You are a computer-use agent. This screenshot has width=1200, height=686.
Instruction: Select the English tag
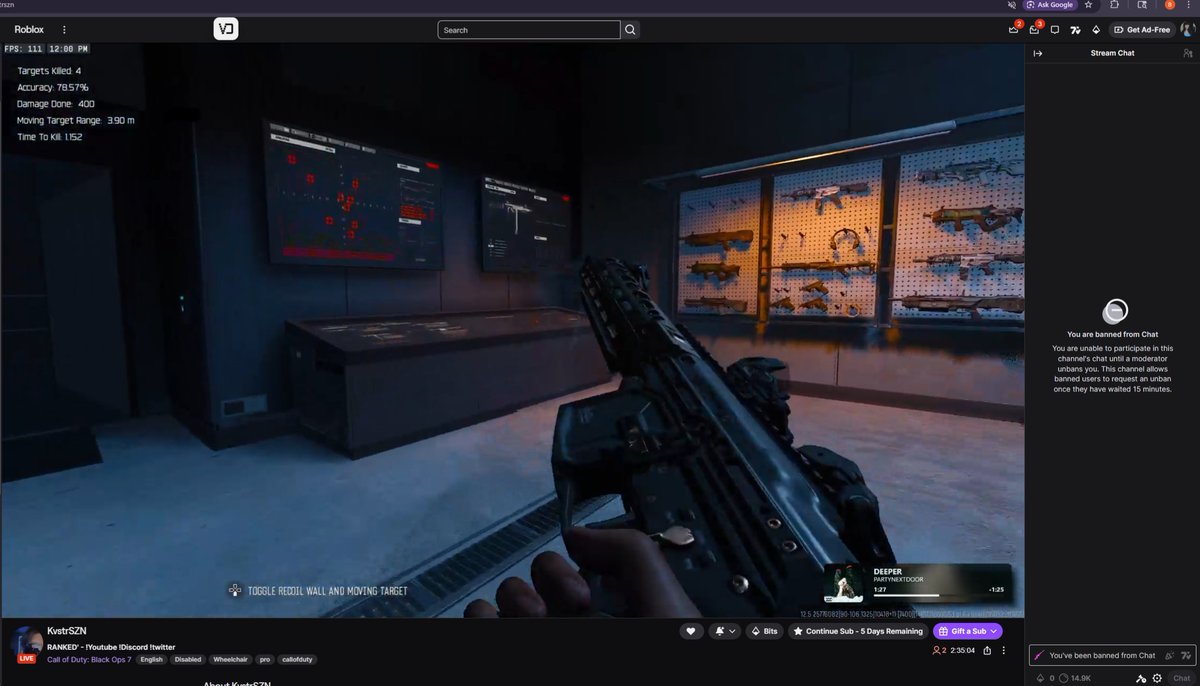pyautogui.click(x=151, y=659)
